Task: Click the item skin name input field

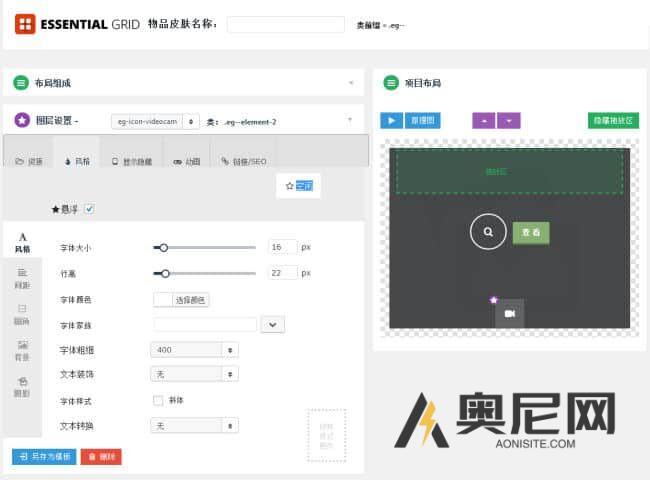Action: pos(286,24)
